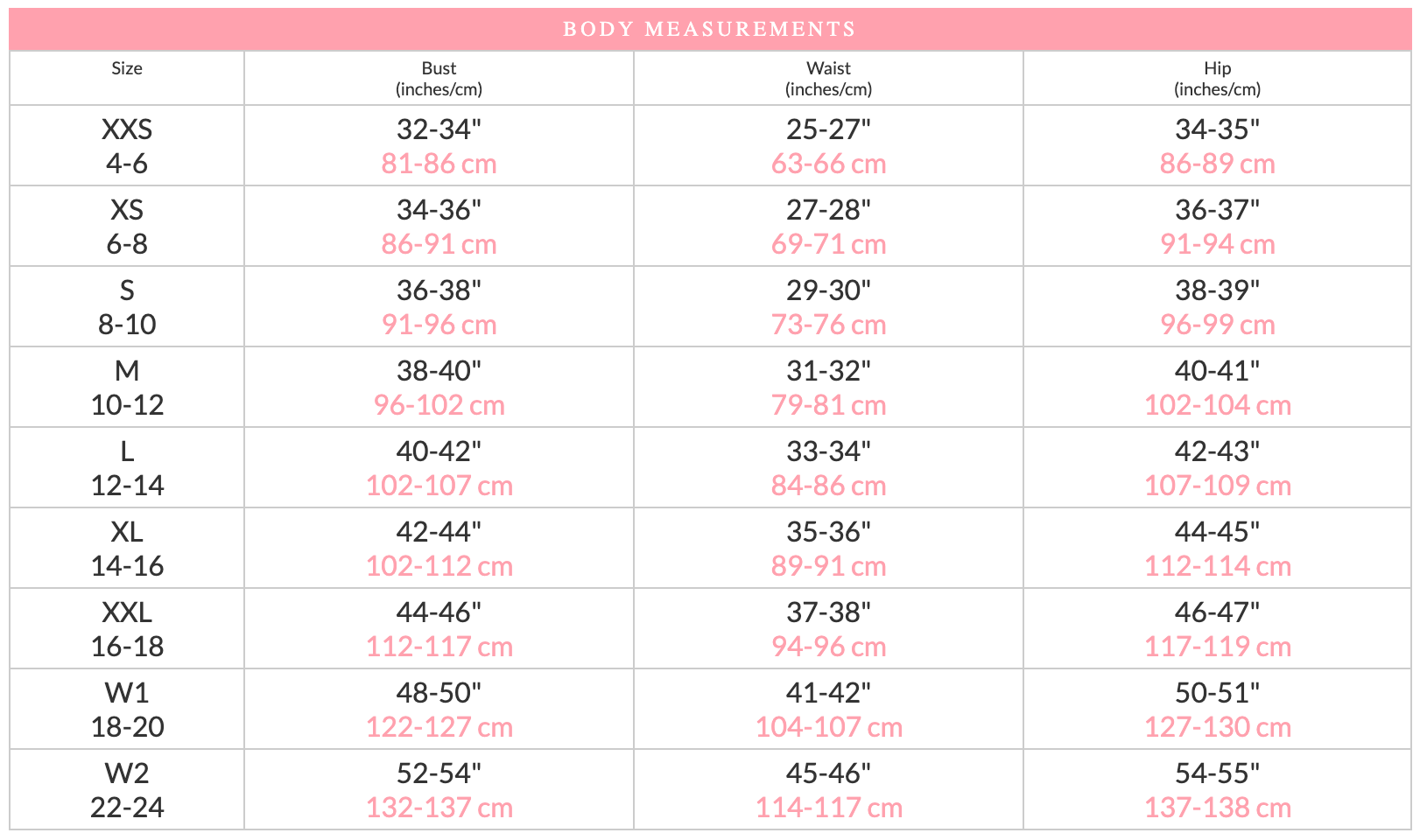
Task: Click the XL 14-16 size label
Action: [x=127, y=549]
